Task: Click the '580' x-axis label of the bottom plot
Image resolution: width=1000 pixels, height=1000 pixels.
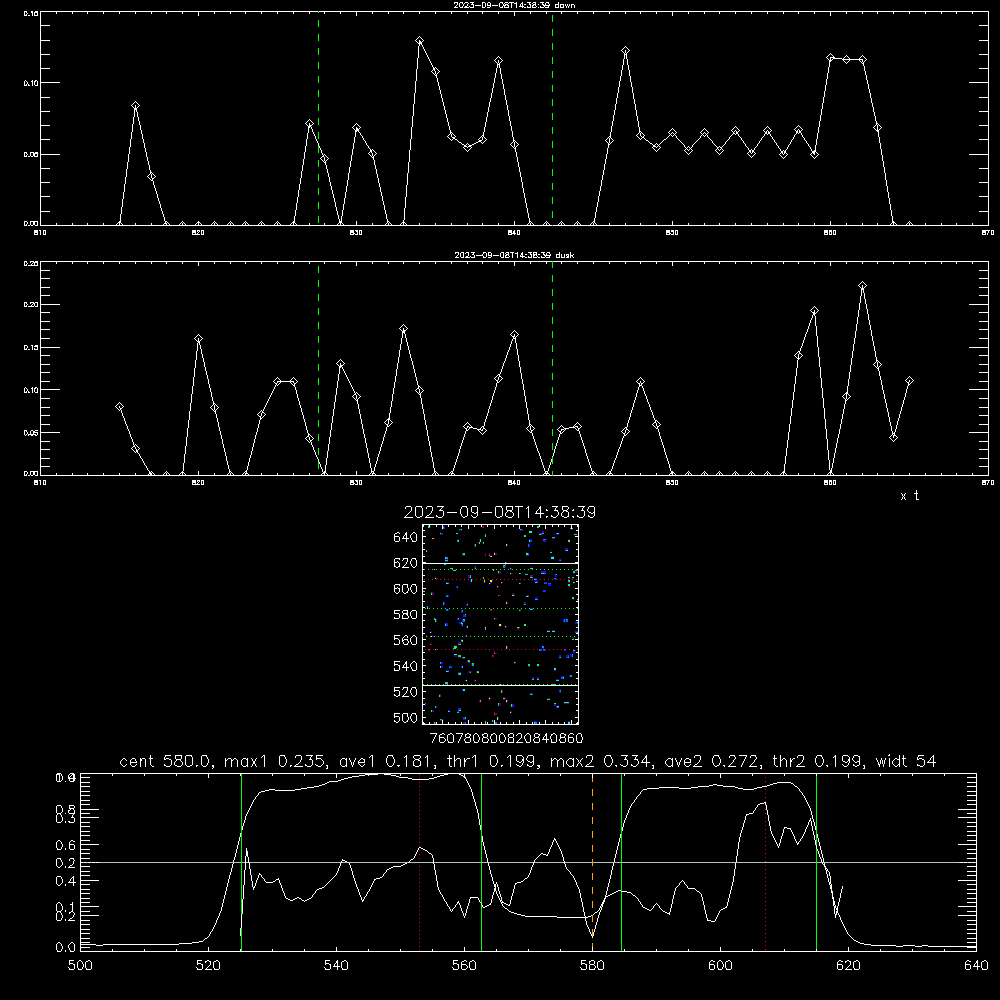Action: tap(592, 966)
